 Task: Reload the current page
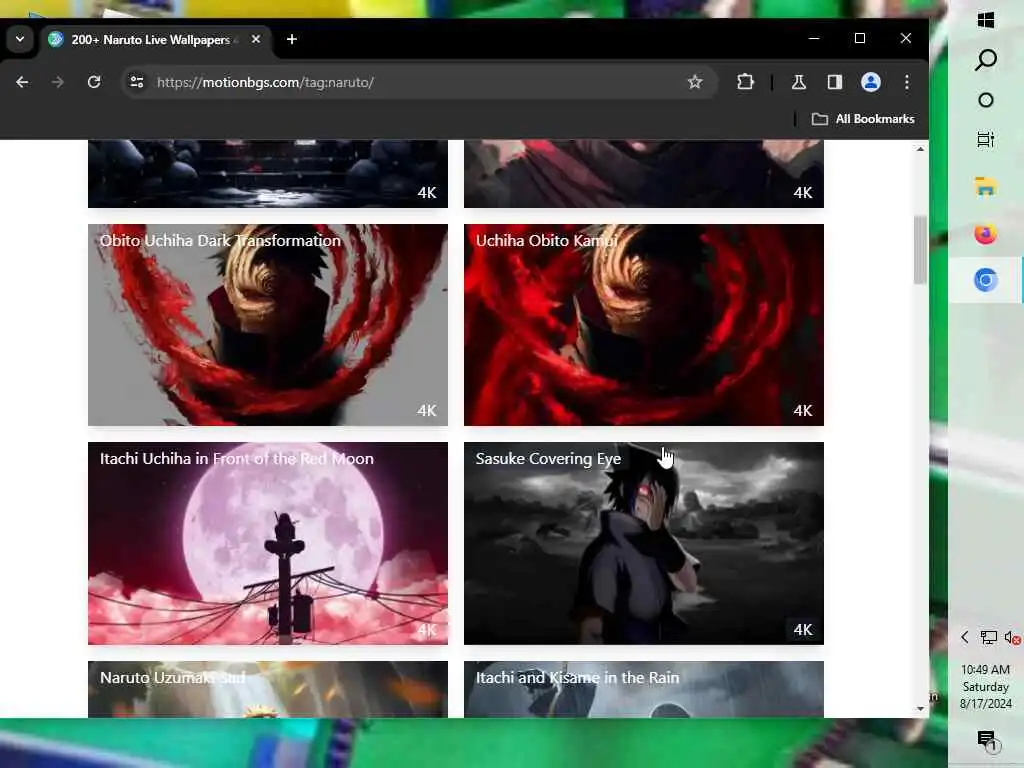point(94,82)
